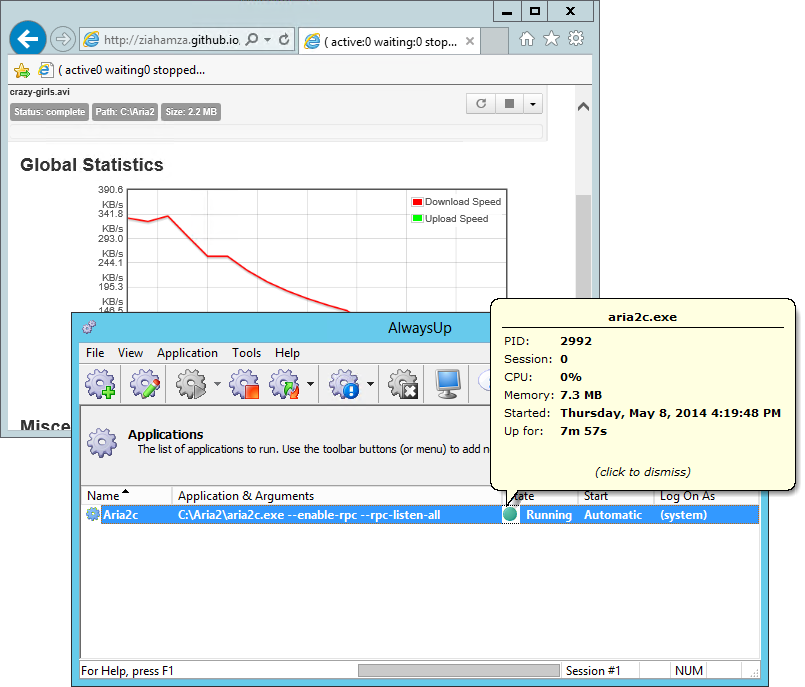
Task: Click the browser vertical scrollbar thumb
Action: pyautogui.click(x=583, y=246)
